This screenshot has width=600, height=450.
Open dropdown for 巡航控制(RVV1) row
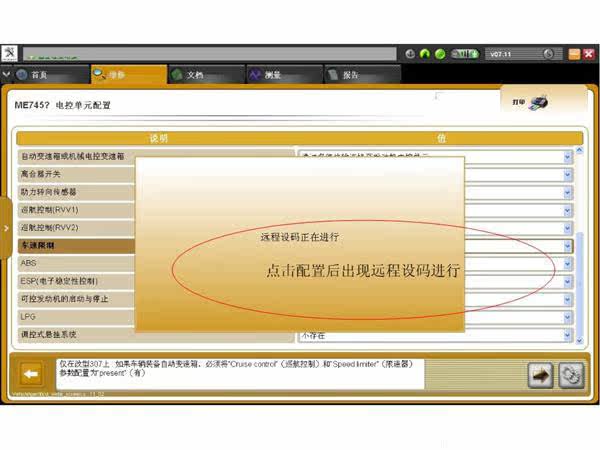tap(567, 210)
